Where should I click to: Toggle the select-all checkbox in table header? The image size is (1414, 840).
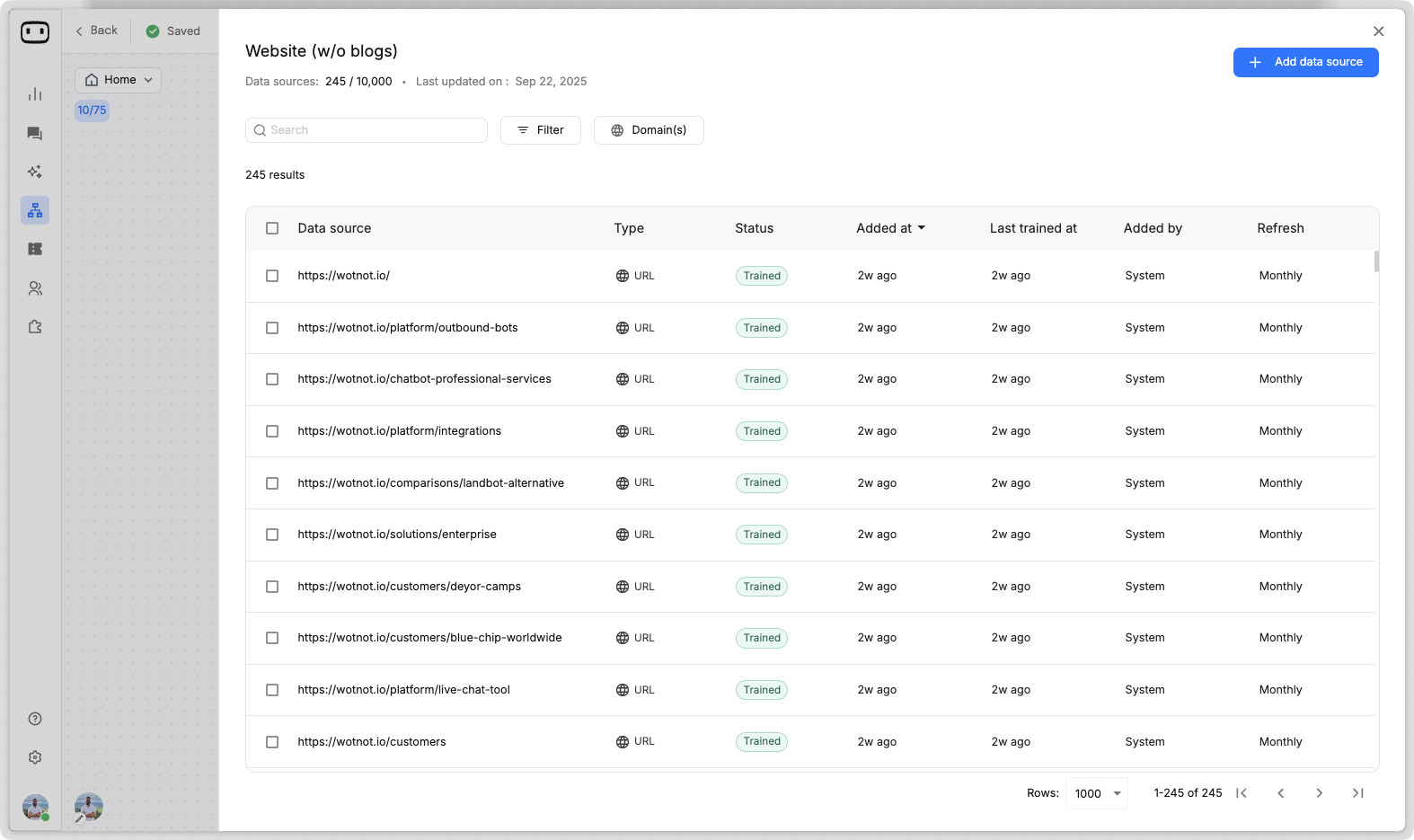click(x=272, y=228)
